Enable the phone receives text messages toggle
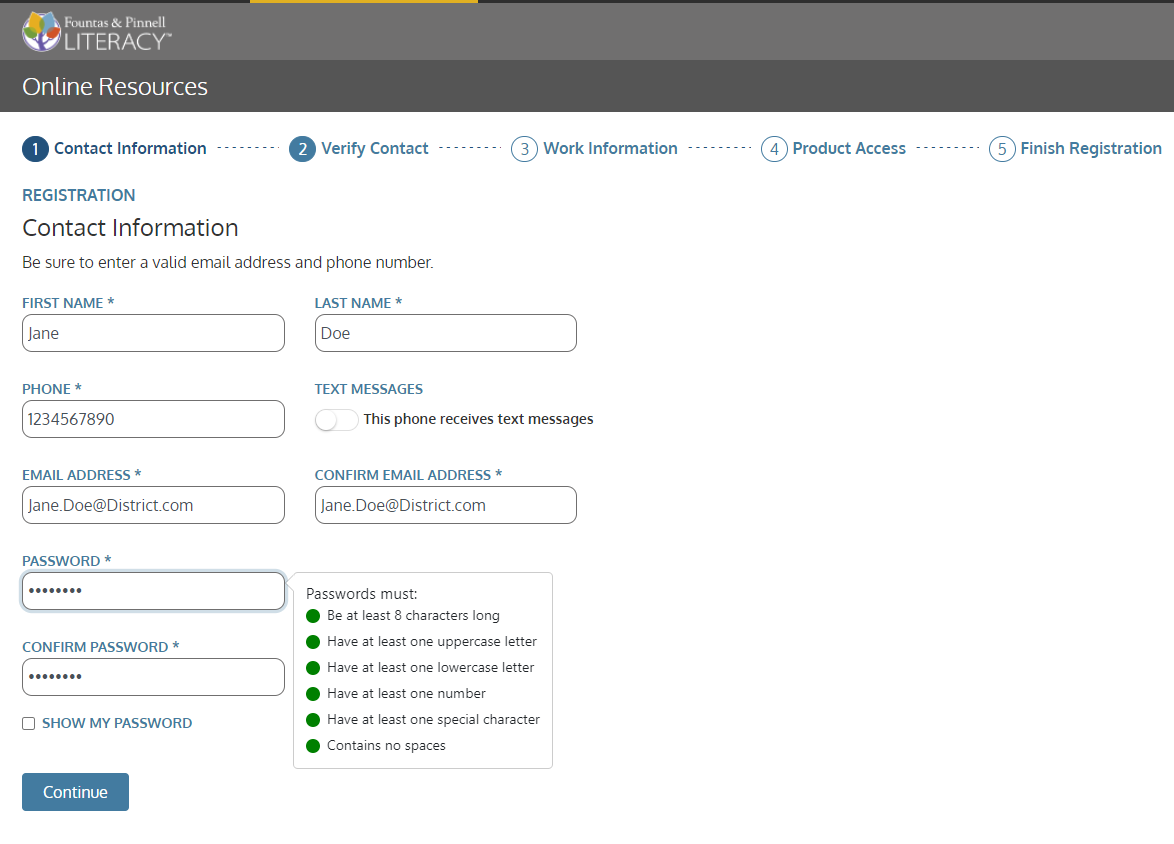Viewport: 1174px width, 844px height. [x=336, y=420]
